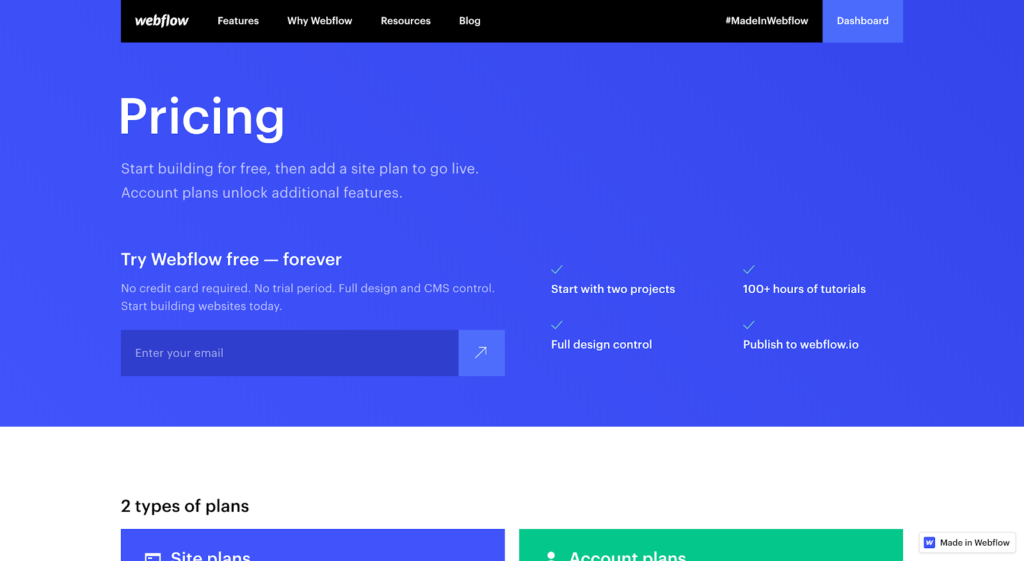Open the Why Webflow menu
The image size is (1024, 561).
coord(319,21)
